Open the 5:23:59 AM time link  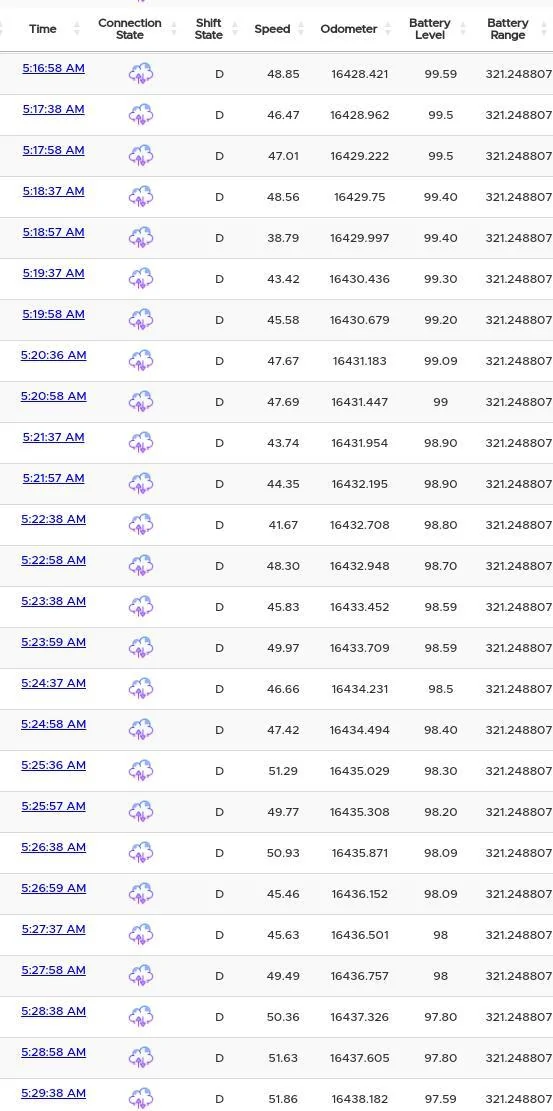(53, 642)
